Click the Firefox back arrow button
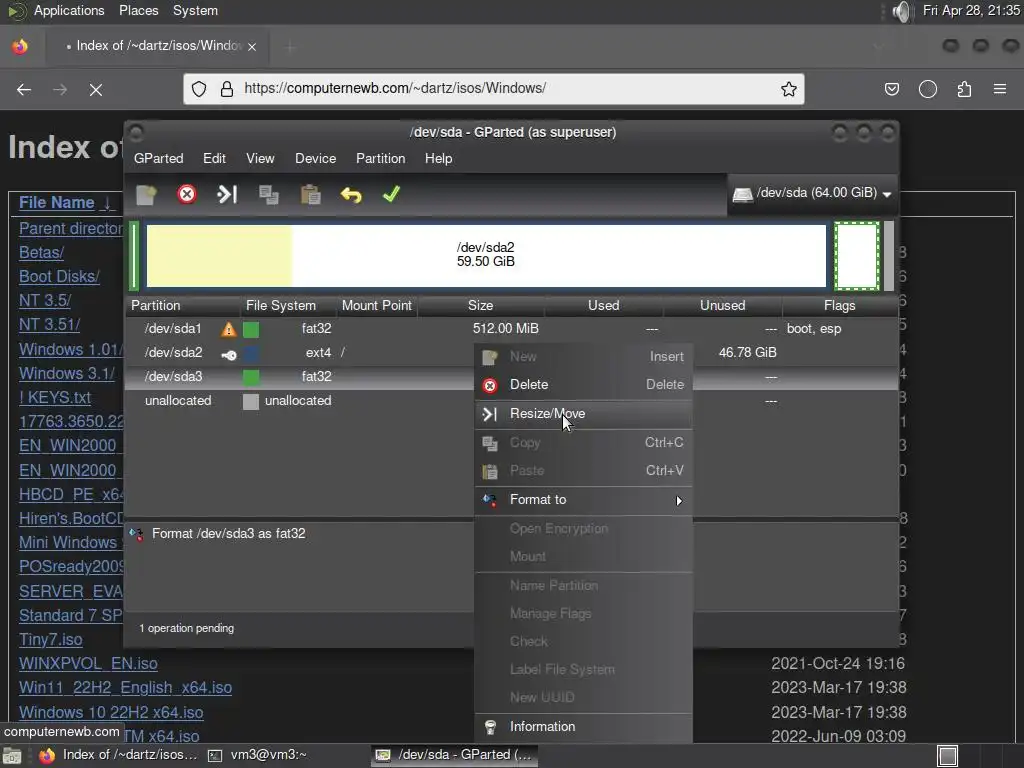This screenshot has width=1024, height=768. 24,89
